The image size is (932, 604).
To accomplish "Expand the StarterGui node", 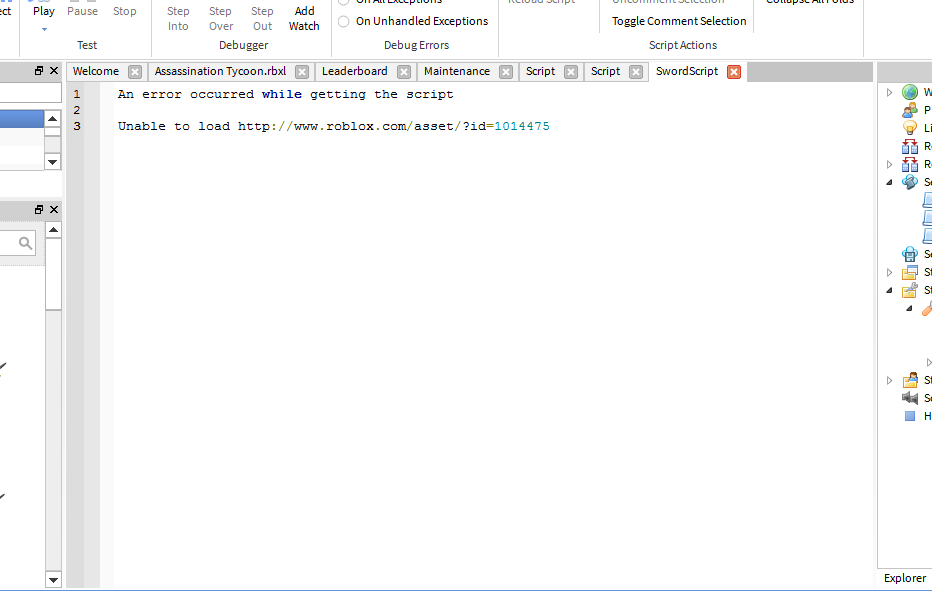I will pyautogui.click(x=889, y=272).
